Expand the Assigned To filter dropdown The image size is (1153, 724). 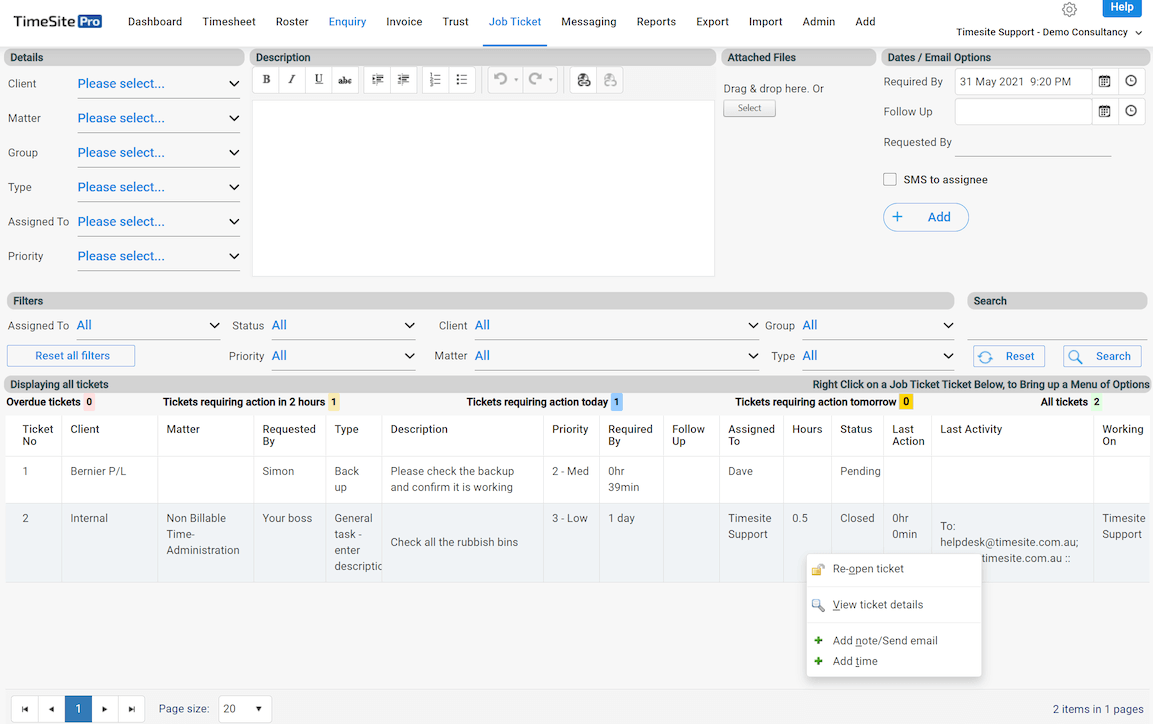[x=148, y=326]
